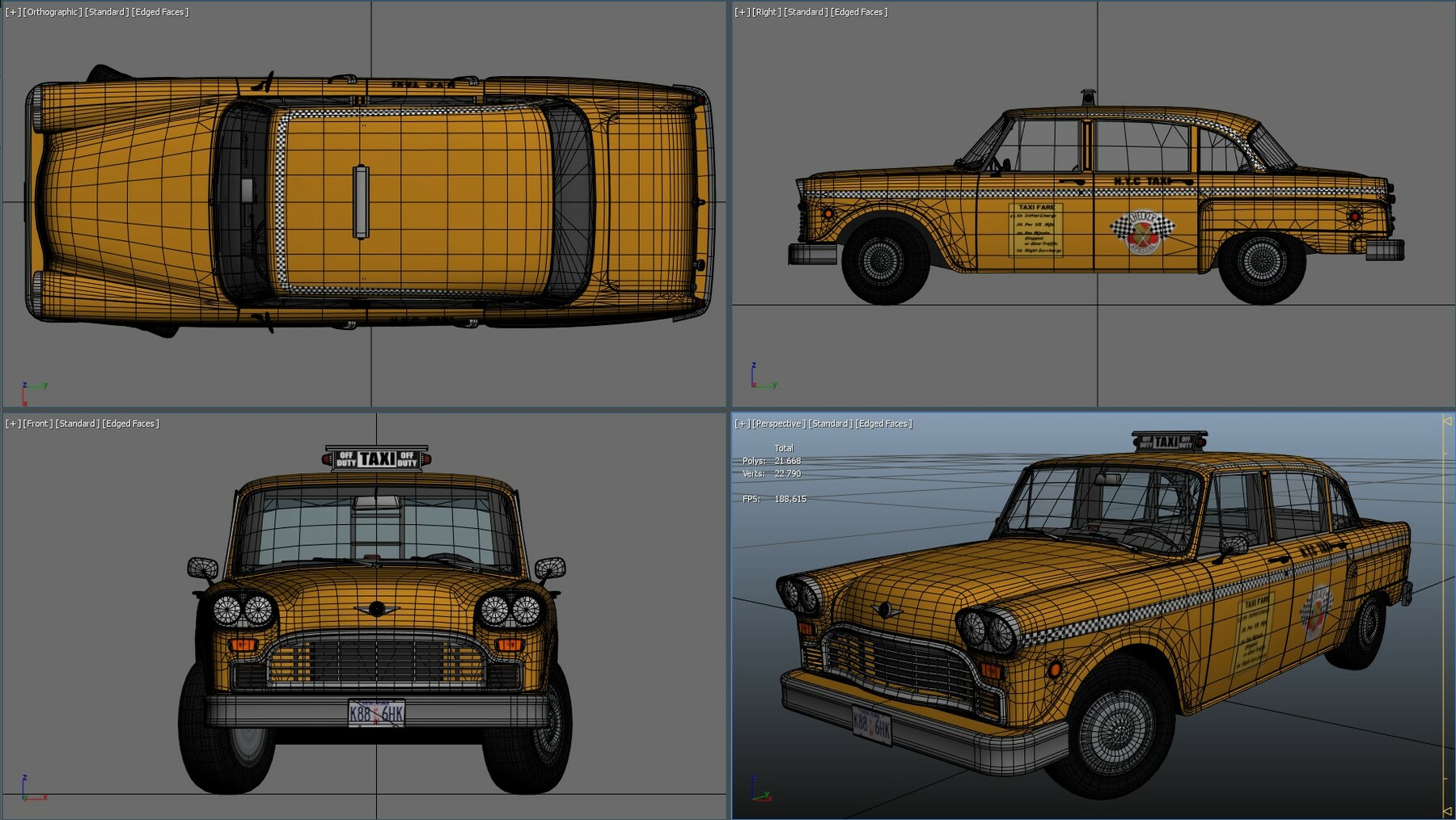Screen dimensions: 1456x820
Task: Open the Standard shading dropdown in the Orthographic viewport
Action: point(106,11)
